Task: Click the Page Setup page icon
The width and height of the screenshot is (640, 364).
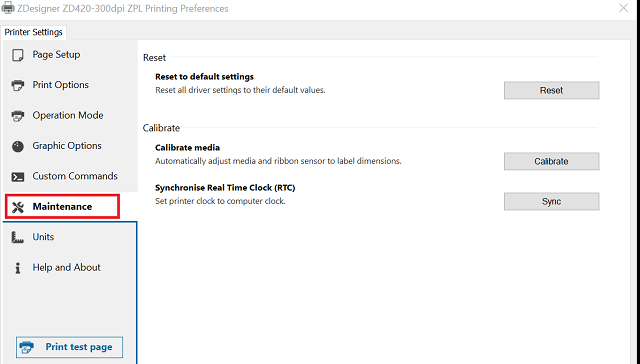Action: 18,55
